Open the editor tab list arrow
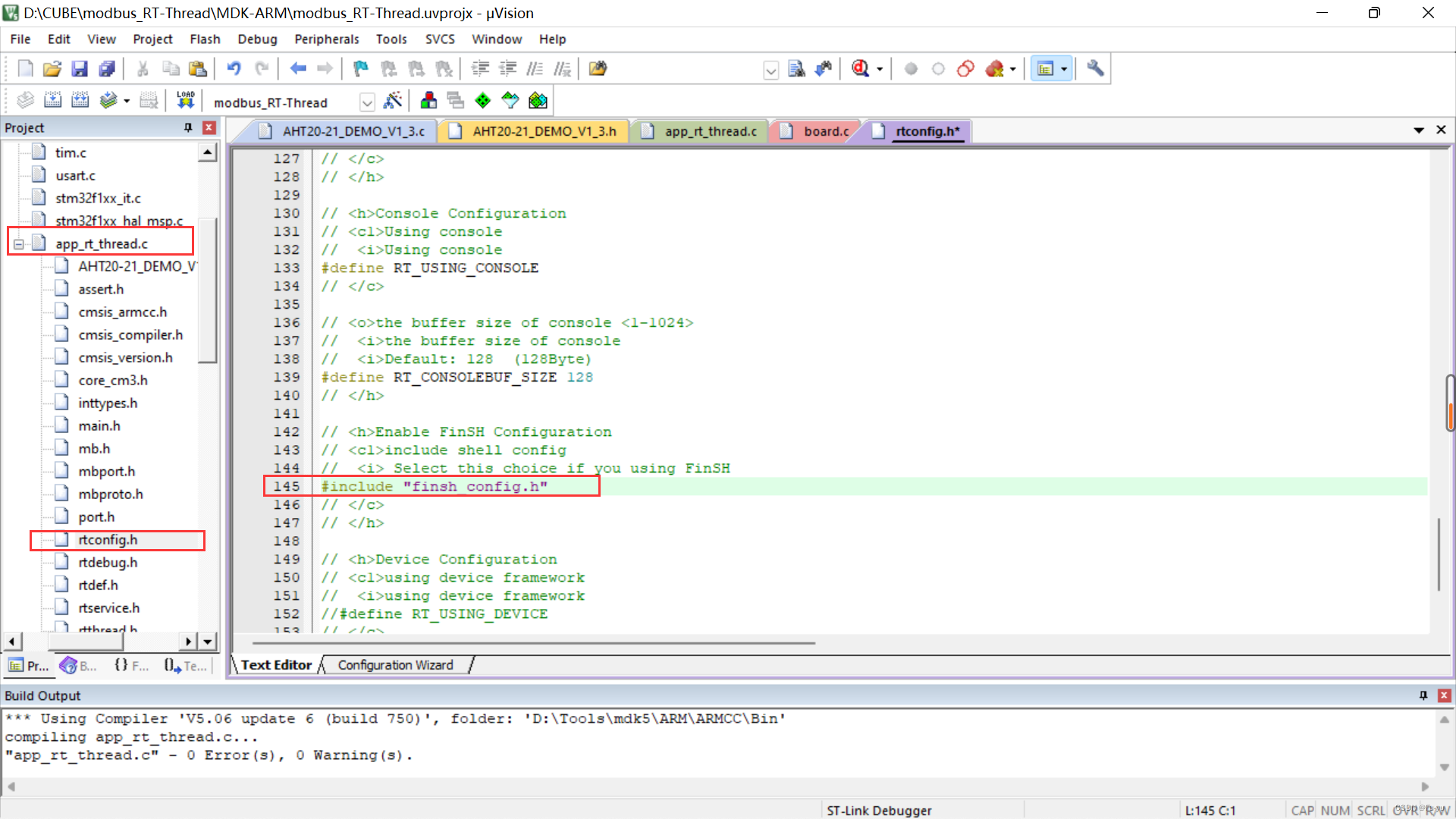 click(x=1418, y=130)
